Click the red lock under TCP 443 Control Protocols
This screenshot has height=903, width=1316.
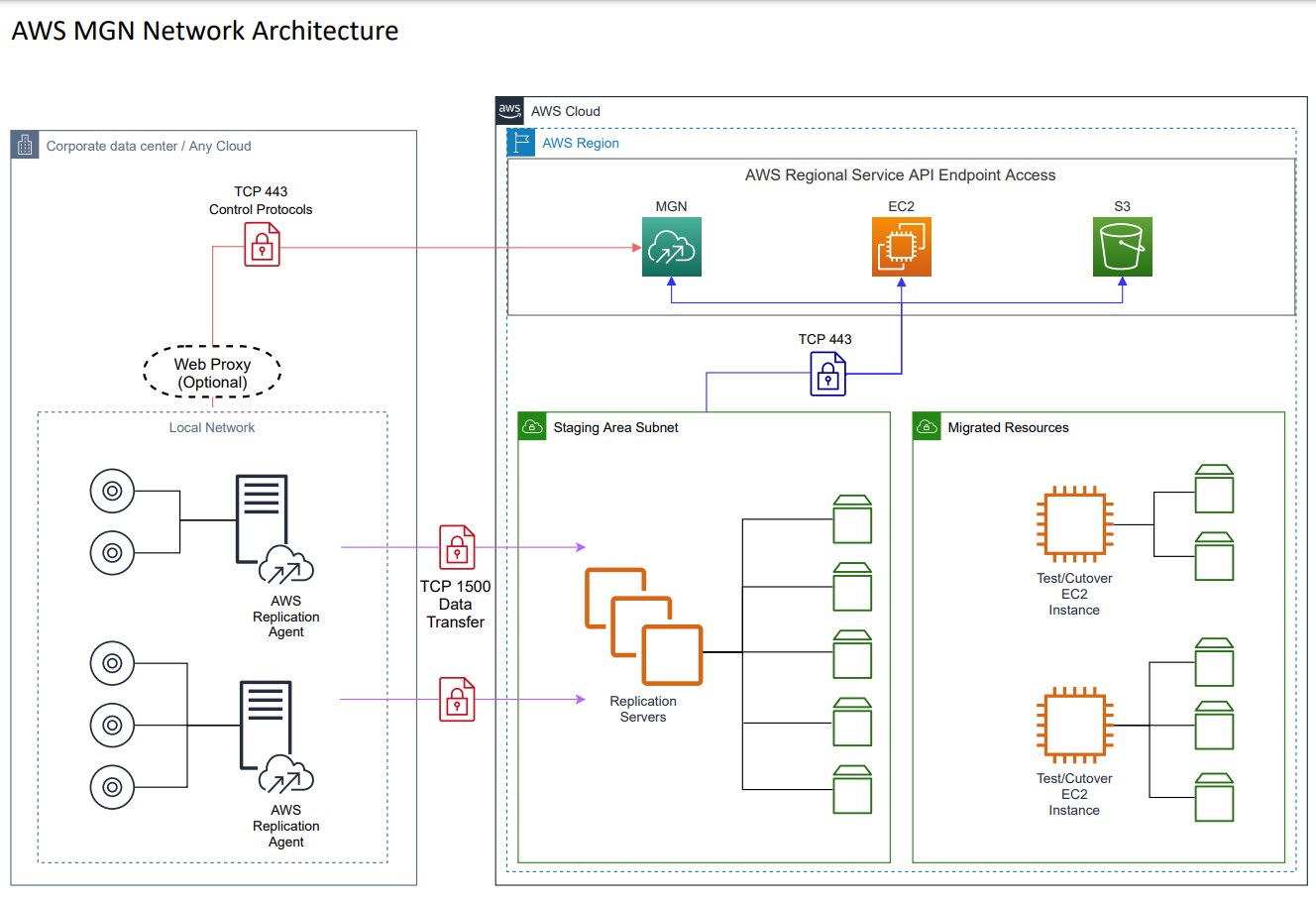(263, 244)
